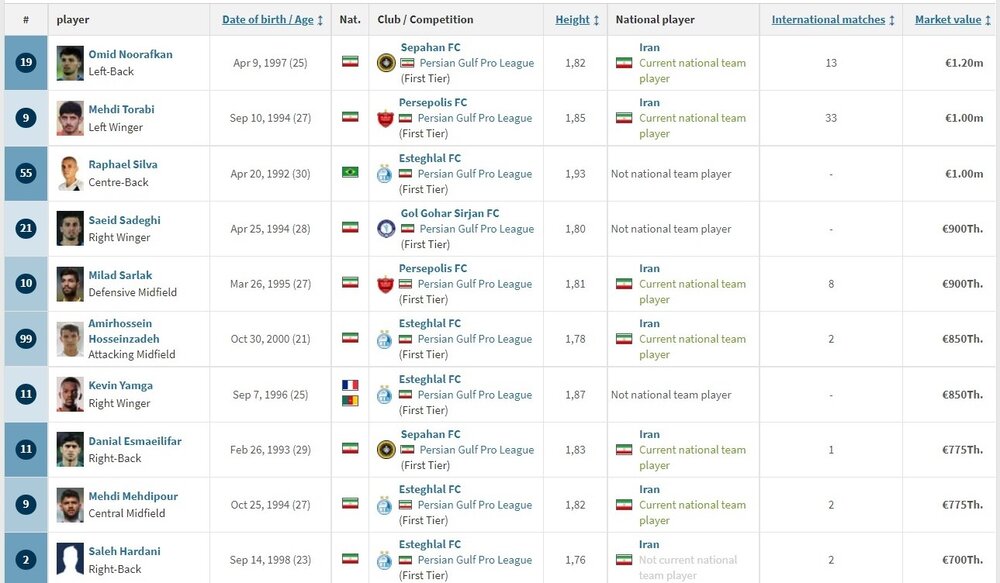Click Kevin Yamga's player thumbnail
The width and height of the screenshot is (1000, 583).
(70, 394)
